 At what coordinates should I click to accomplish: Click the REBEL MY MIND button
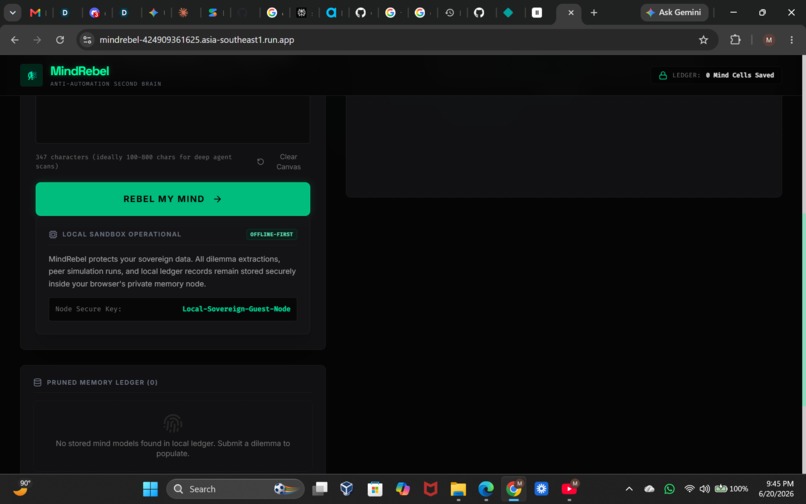(173, 199)
